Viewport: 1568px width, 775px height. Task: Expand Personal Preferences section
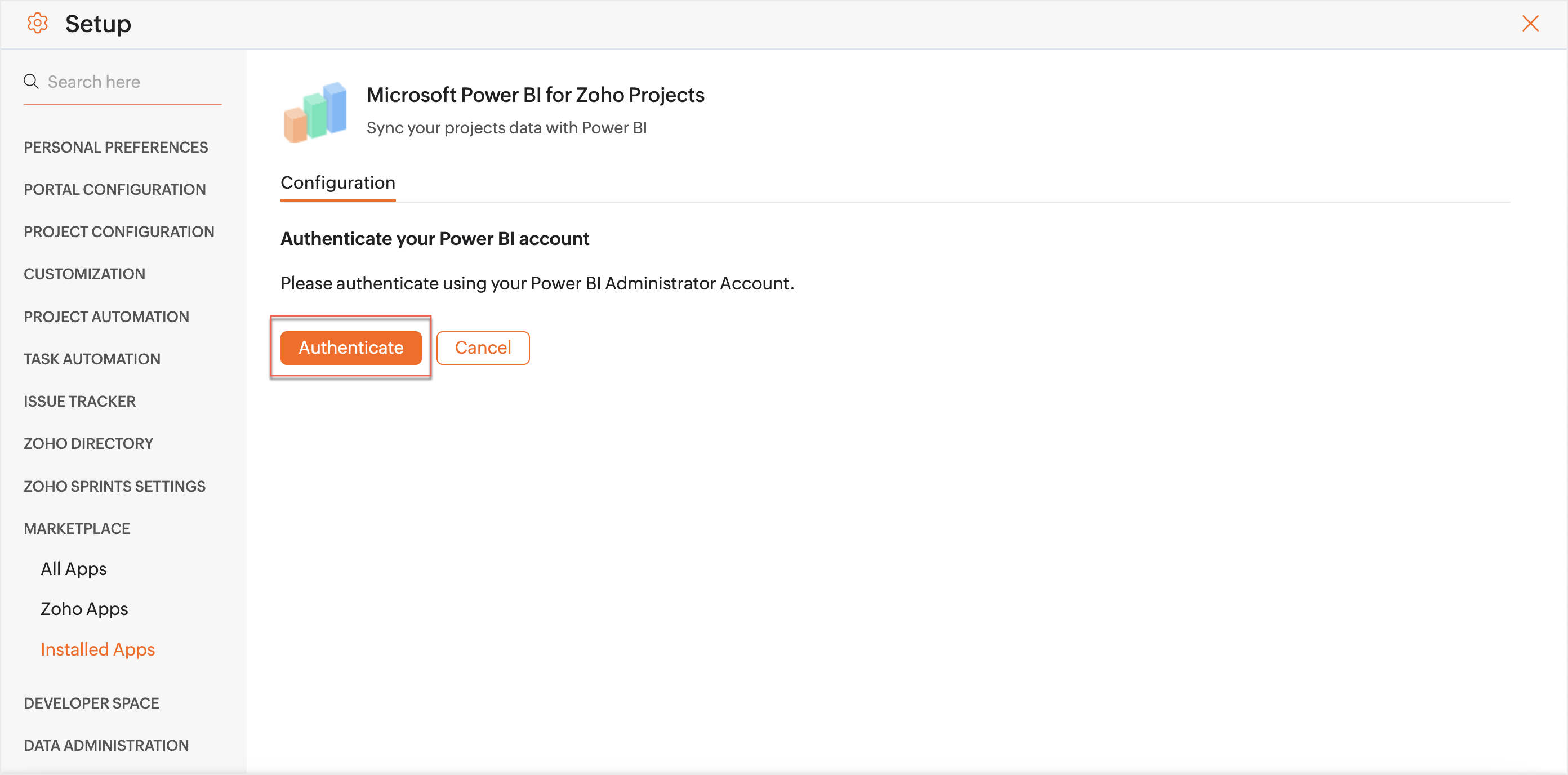(x=115, y=148)
